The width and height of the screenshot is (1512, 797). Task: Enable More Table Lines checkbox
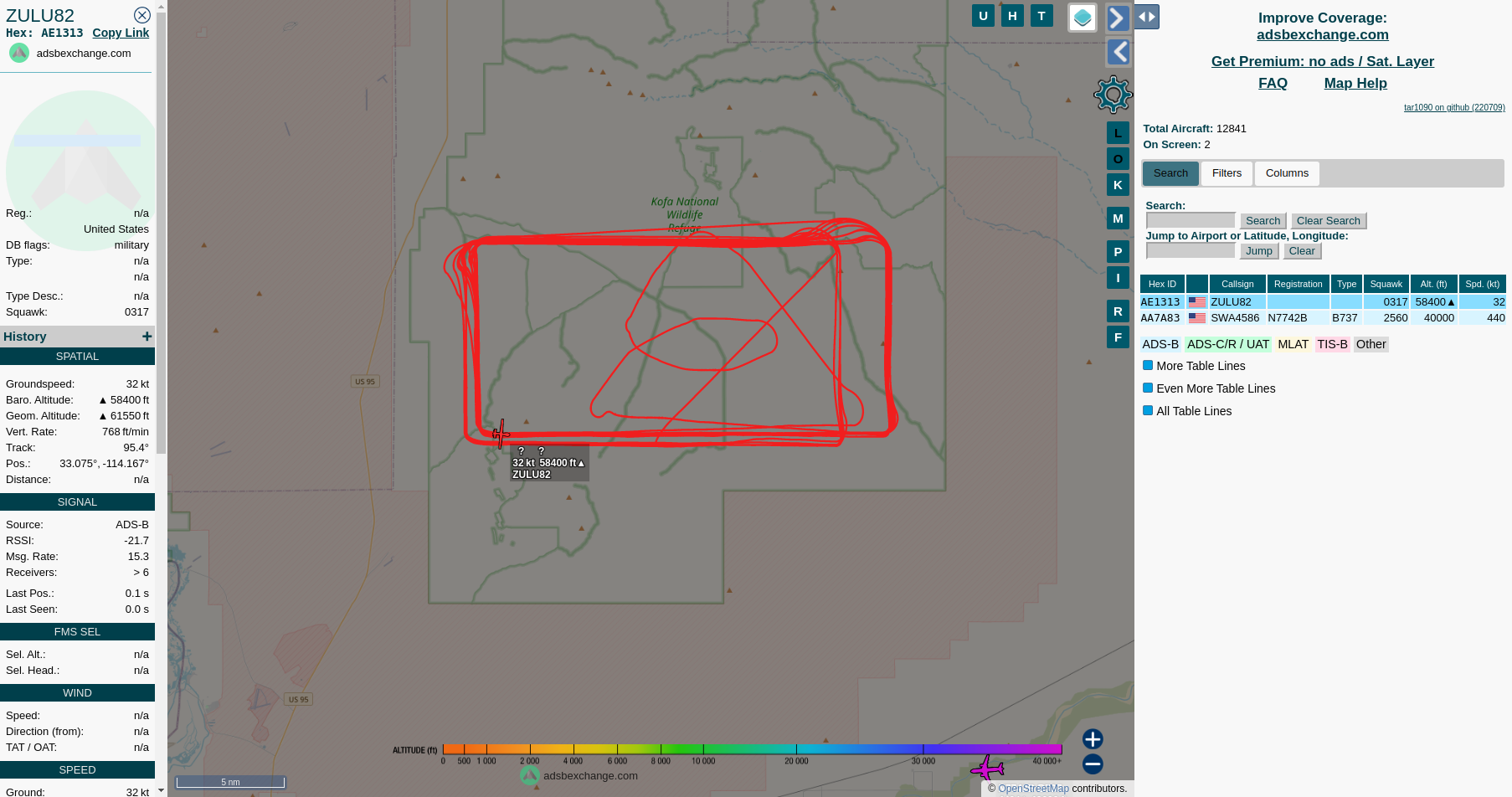pyautogui.click(x=1148, y=365)
